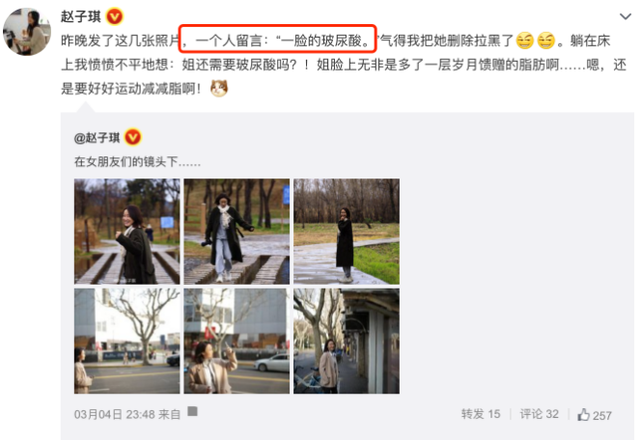640x440 pixels.
Task: Open the 赵子琪 username at the top
Action: 81,17
